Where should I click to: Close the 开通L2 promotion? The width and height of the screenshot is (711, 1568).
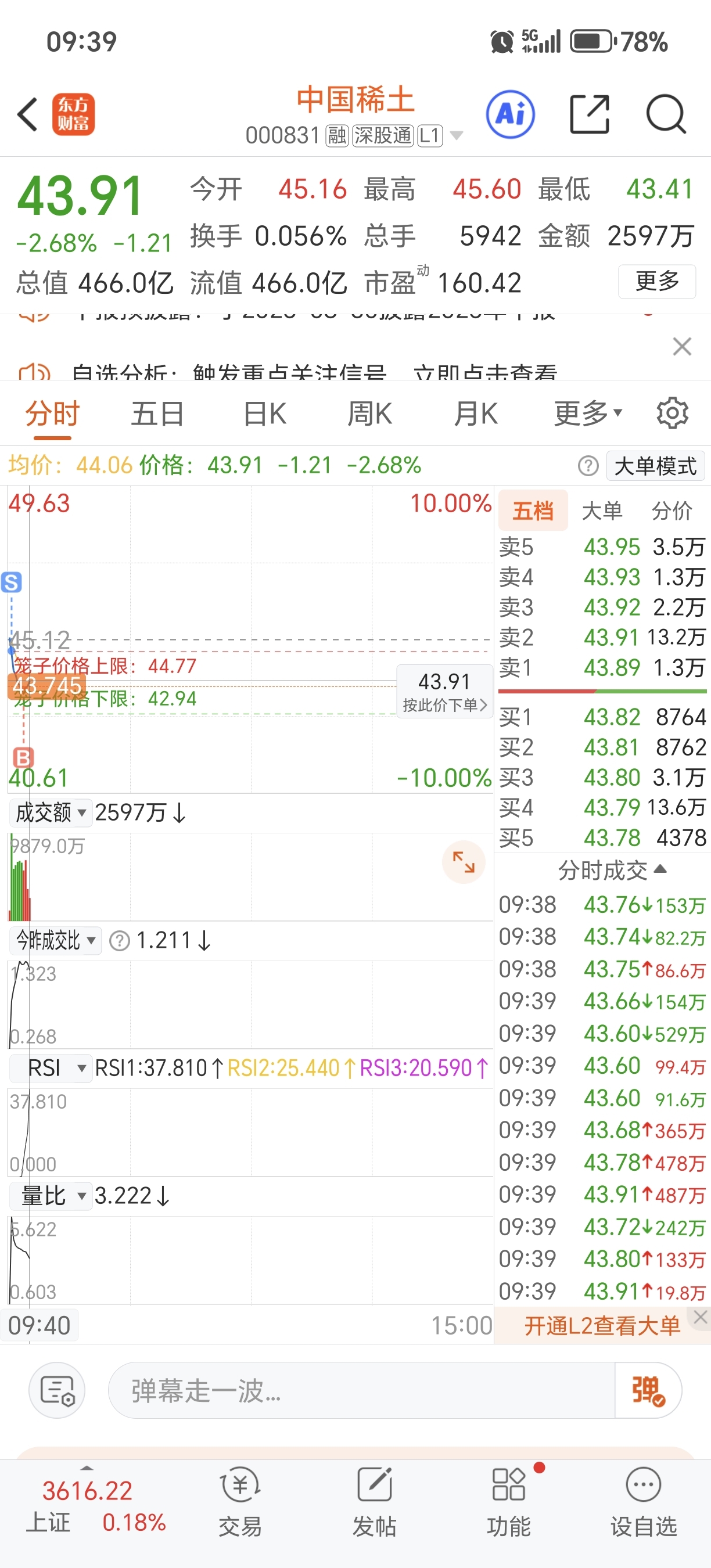coord(700,1318)
